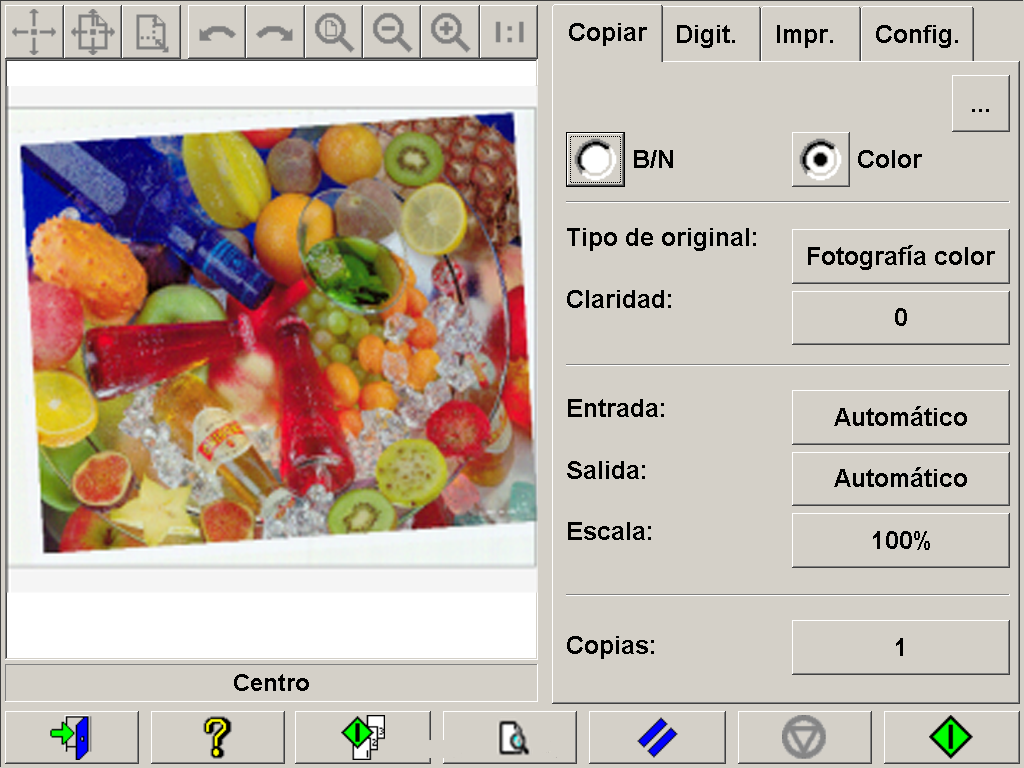Click the Claridad label
1024x768 pixels.
(619, 299)
